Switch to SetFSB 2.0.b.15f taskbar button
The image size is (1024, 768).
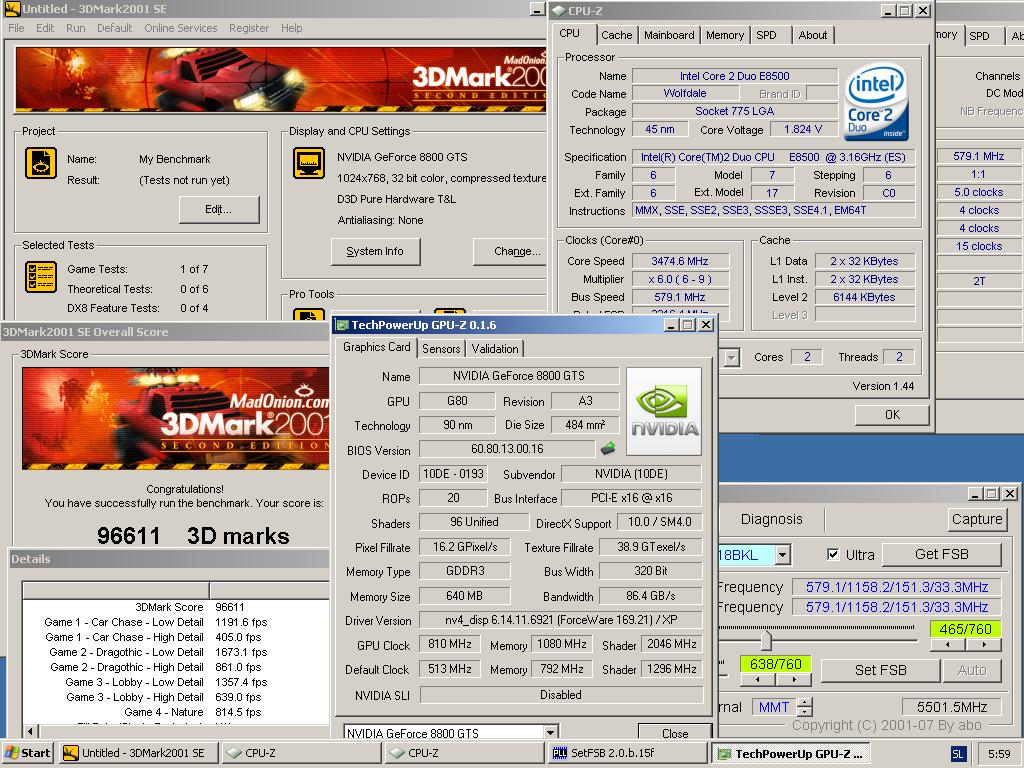coord(626,753)
